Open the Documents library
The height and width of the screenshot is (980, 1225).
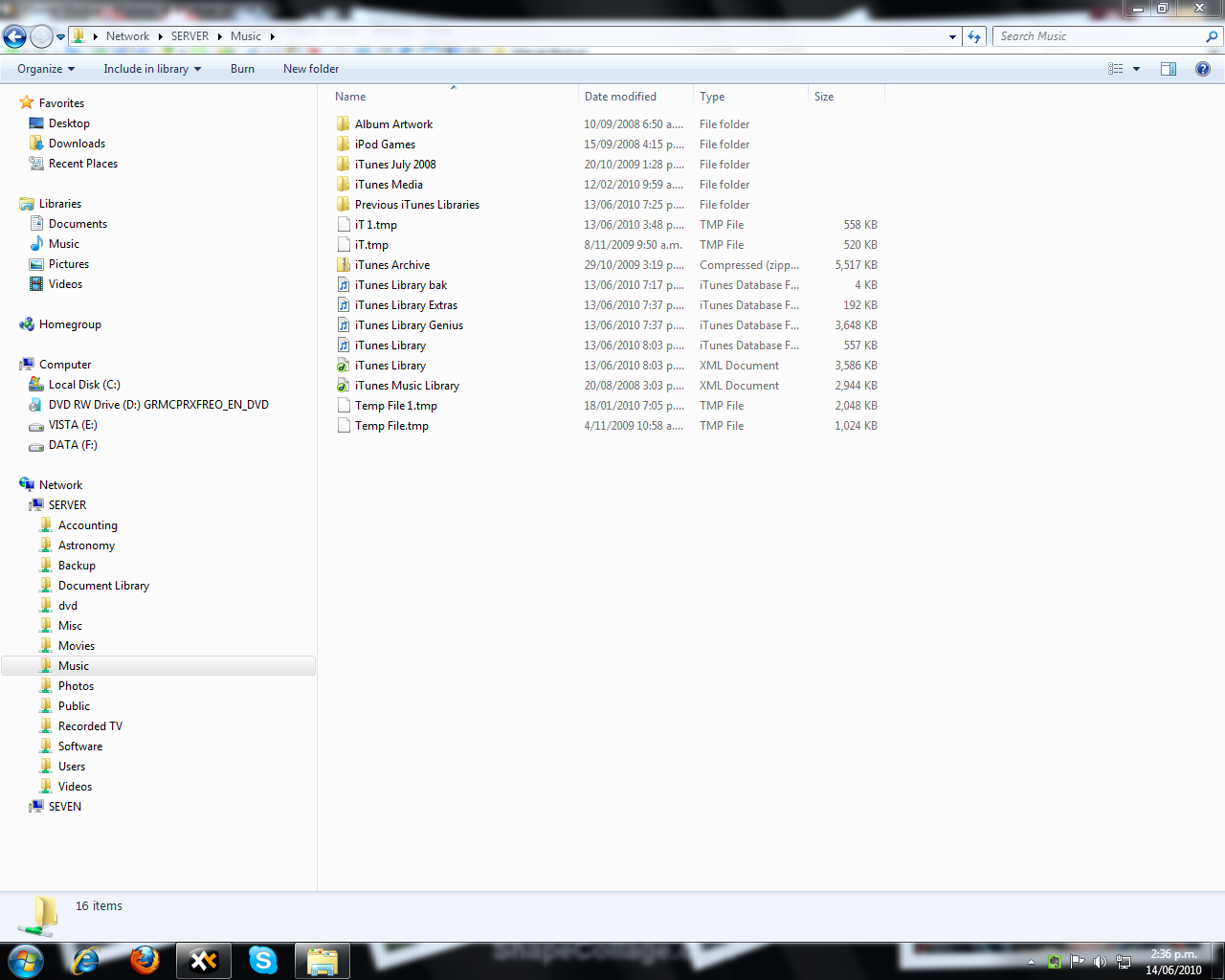pos(78,224)
